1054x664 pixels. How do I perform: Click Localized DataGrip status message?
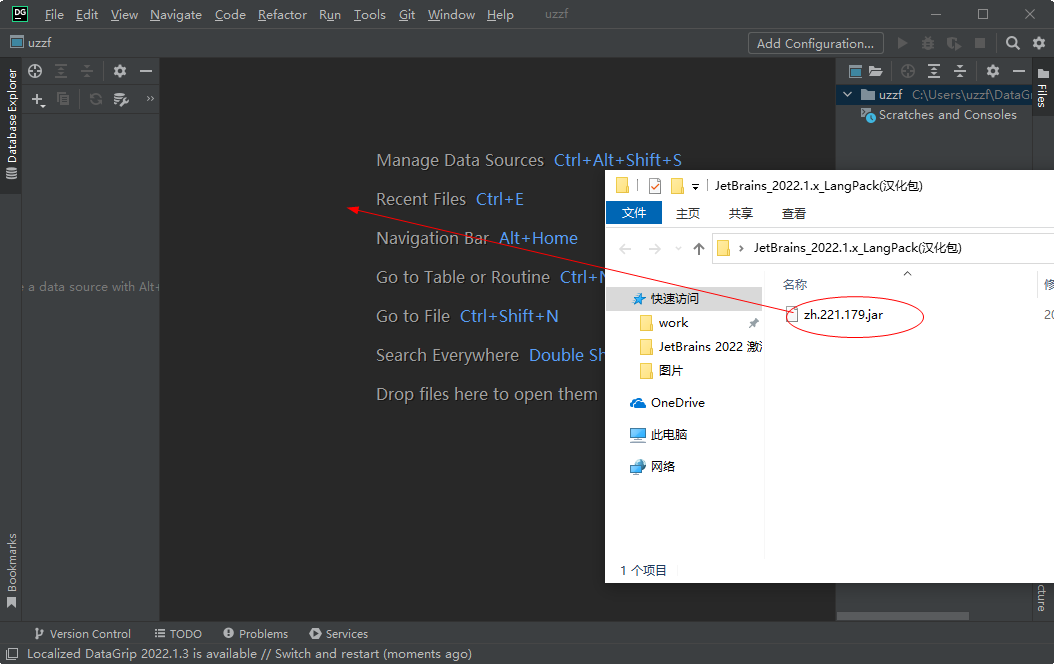[x=249, y=654]
